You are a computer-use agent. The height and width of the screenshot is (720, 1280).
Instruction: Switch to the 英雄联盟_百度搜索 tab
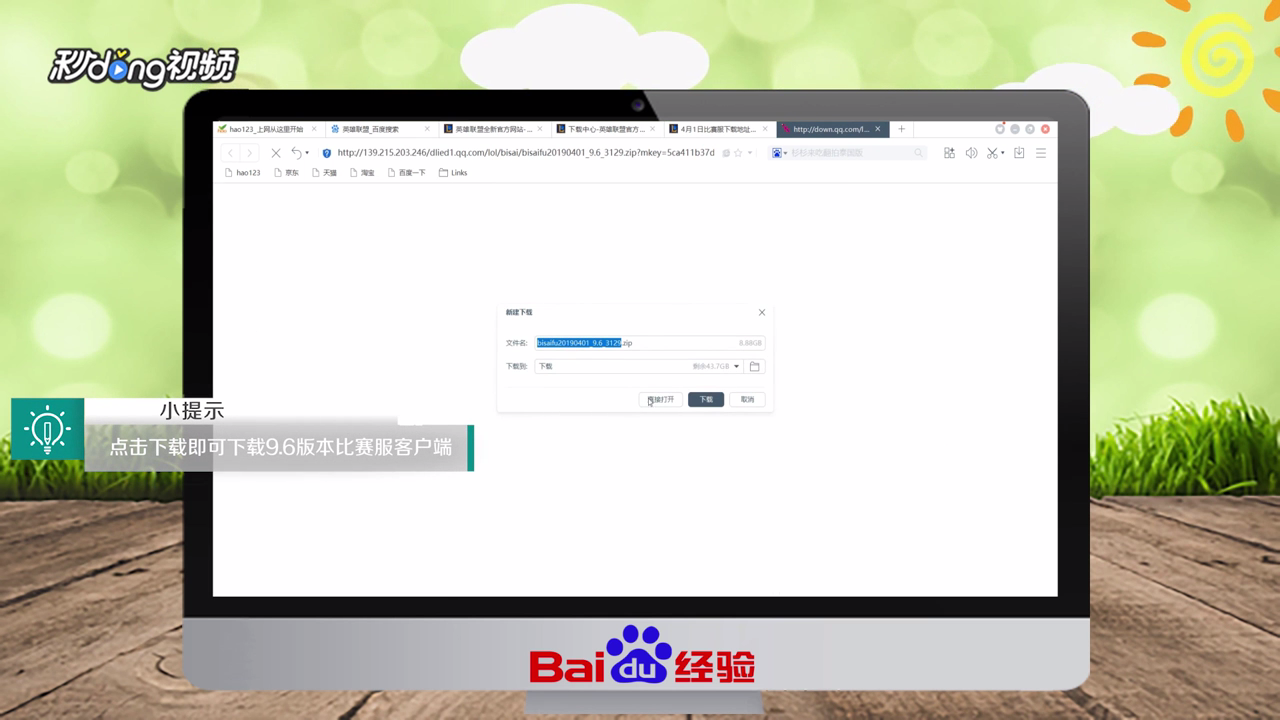[380, 129]
